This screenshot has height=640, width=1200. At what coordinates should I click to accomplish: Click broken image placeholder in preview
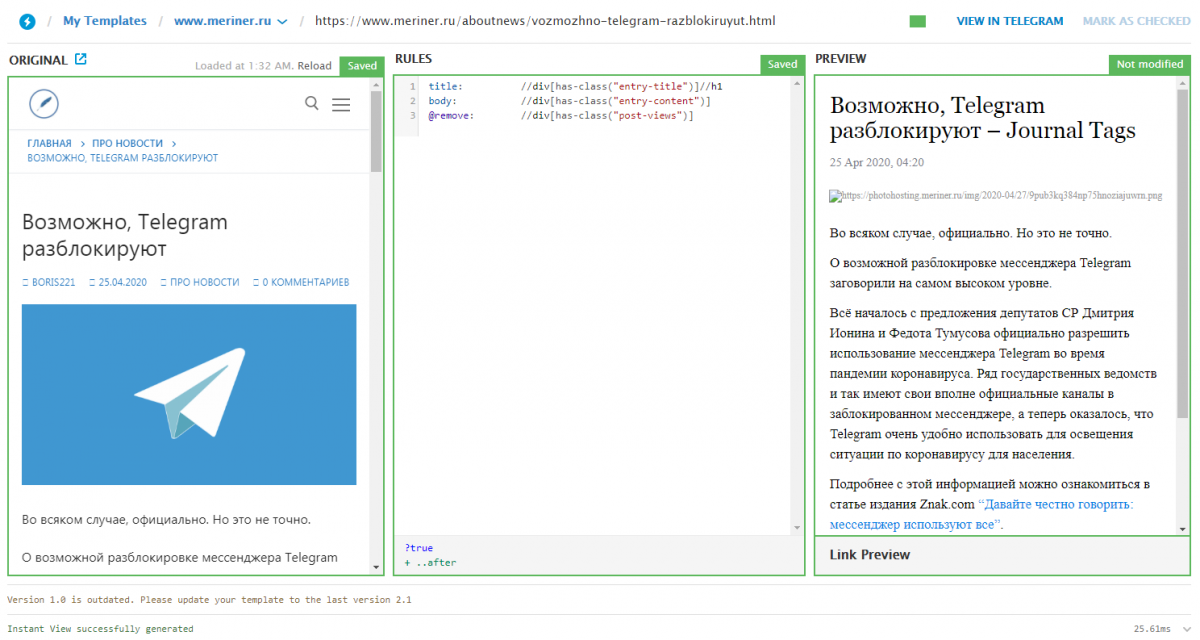pyautogui.click(x=996, y=196)
